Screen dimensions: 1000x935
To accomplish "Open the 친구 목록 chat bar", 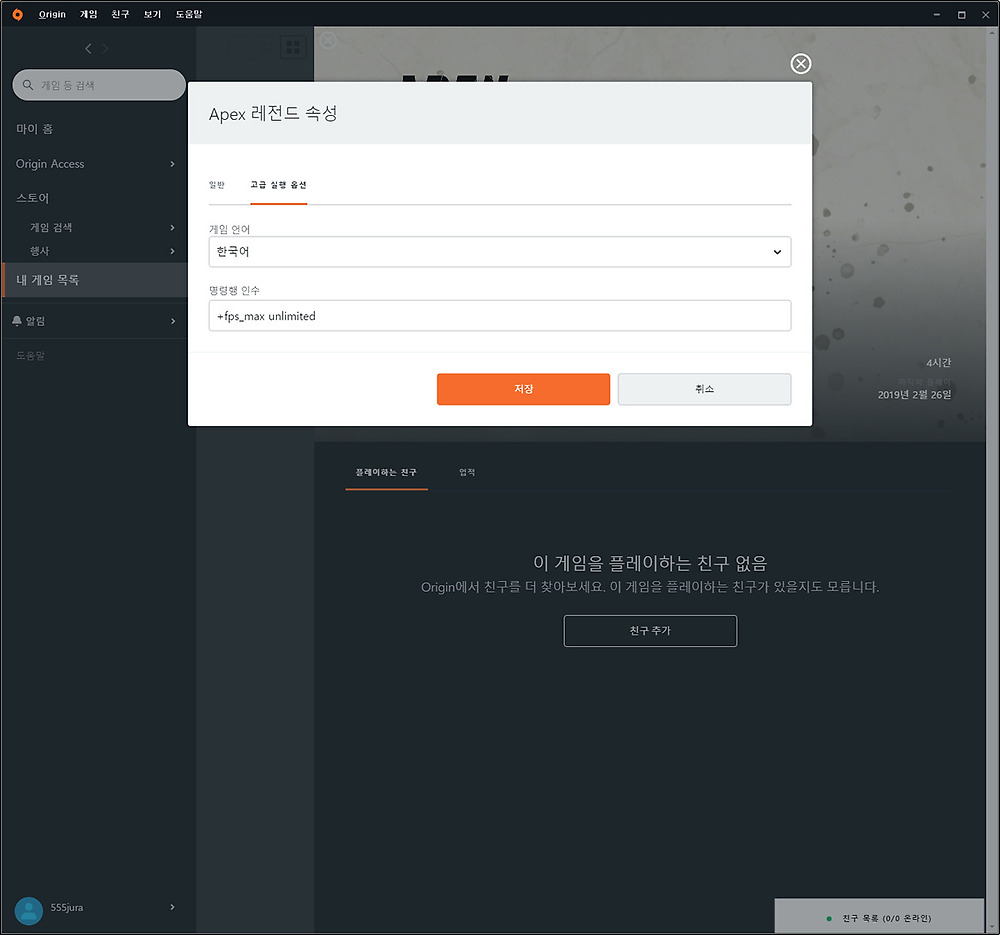I will point(879,918).
